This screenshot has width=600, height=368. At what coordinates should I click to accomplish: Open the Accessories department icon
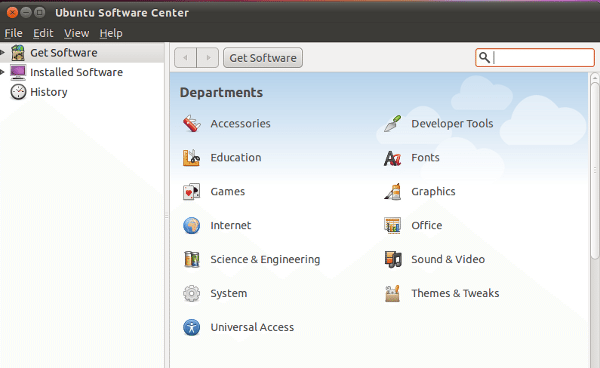click(191, 124)
